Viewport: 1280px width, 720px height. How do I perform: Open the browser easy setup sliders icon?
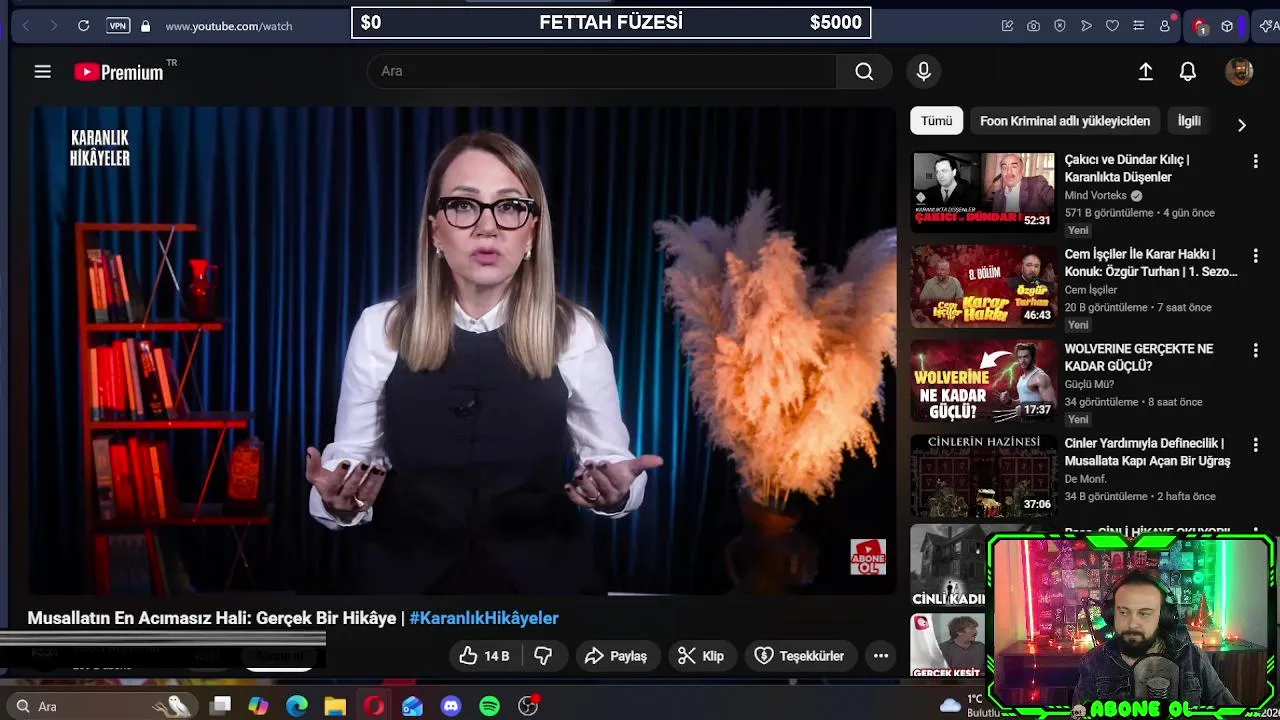[x=1138, y=26]
